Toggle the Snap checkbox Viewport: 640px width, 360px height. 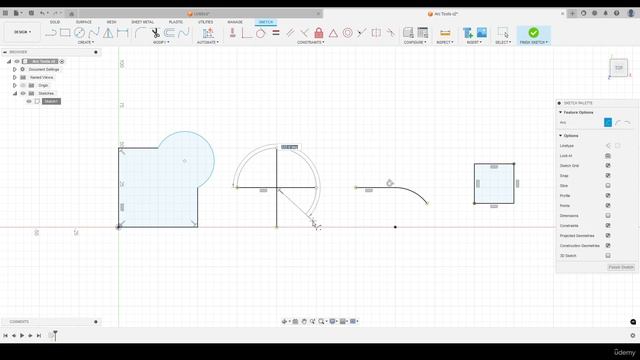[x=608, y=176]
